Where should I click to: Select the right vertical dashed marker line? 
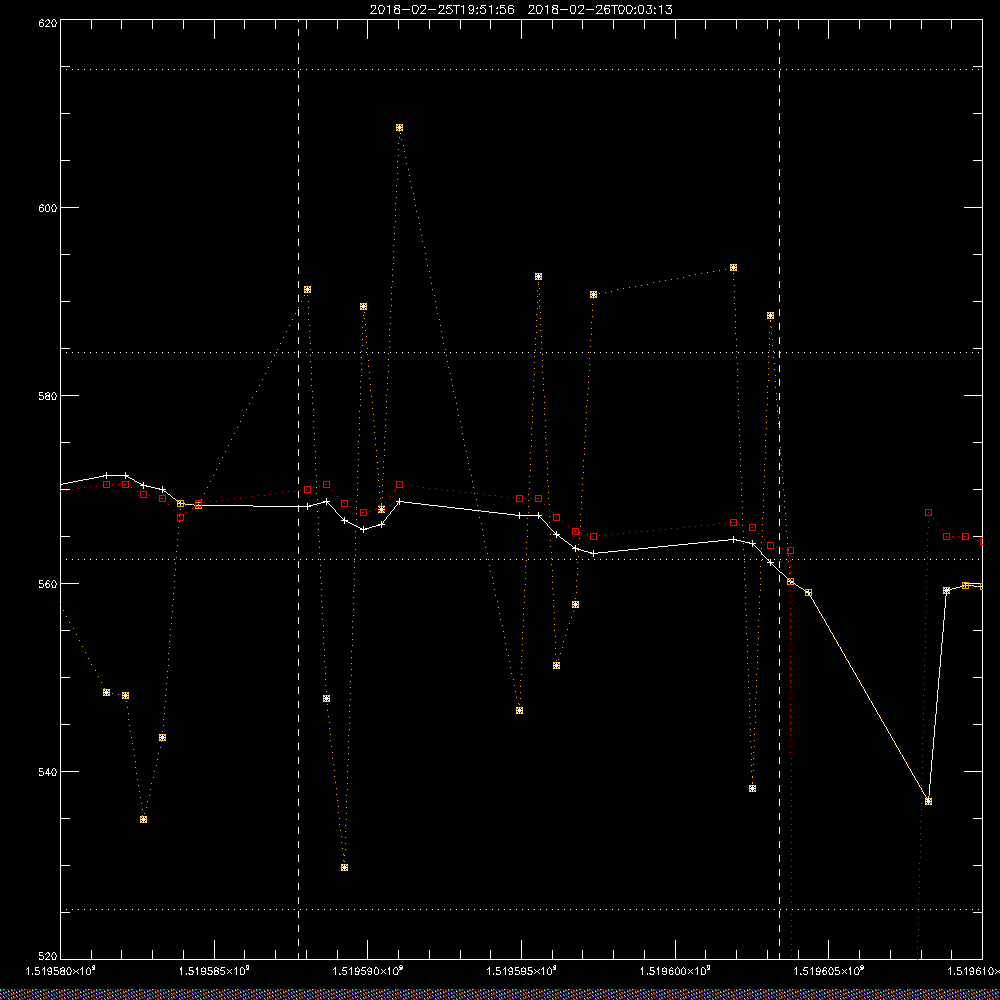coord(779,488)
